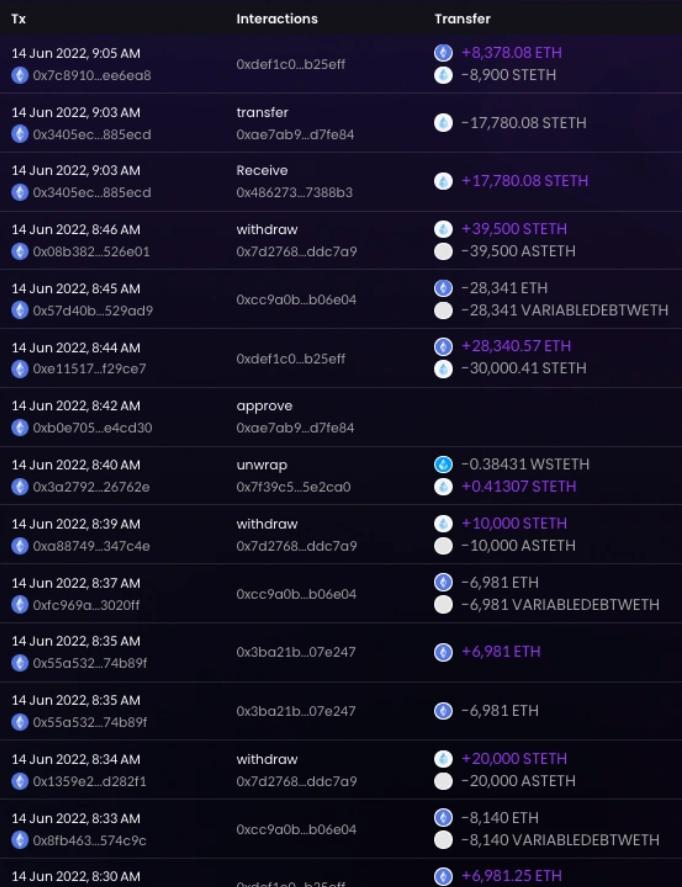Click the ASTETH token icon beside -39,500 ASTETH
Screen dimensions: 682x887
(443, 251)
